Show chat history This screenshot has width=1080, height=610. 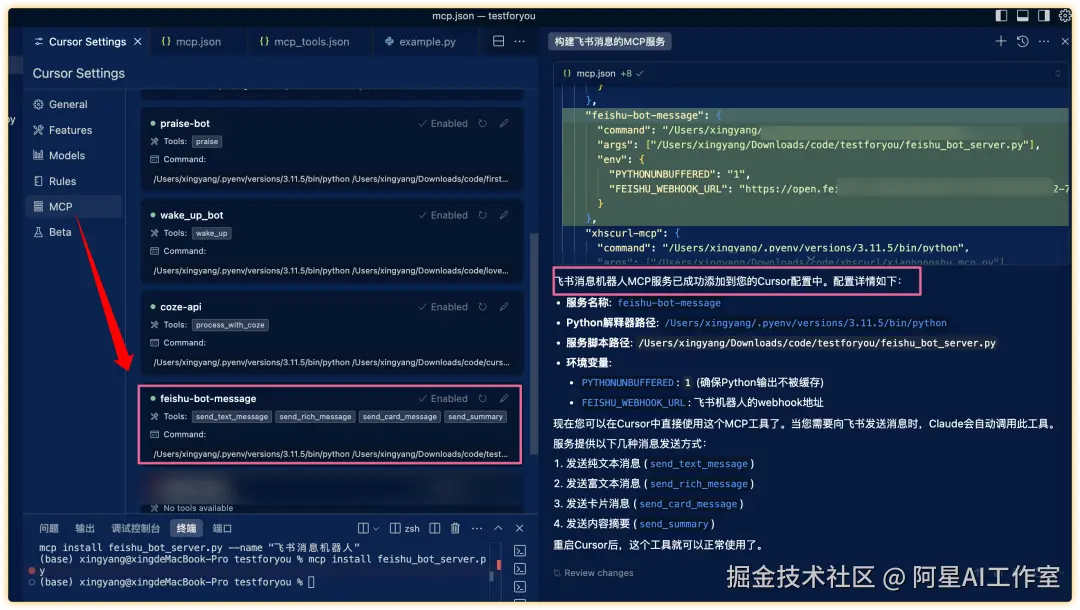[x=1022, y=41]
